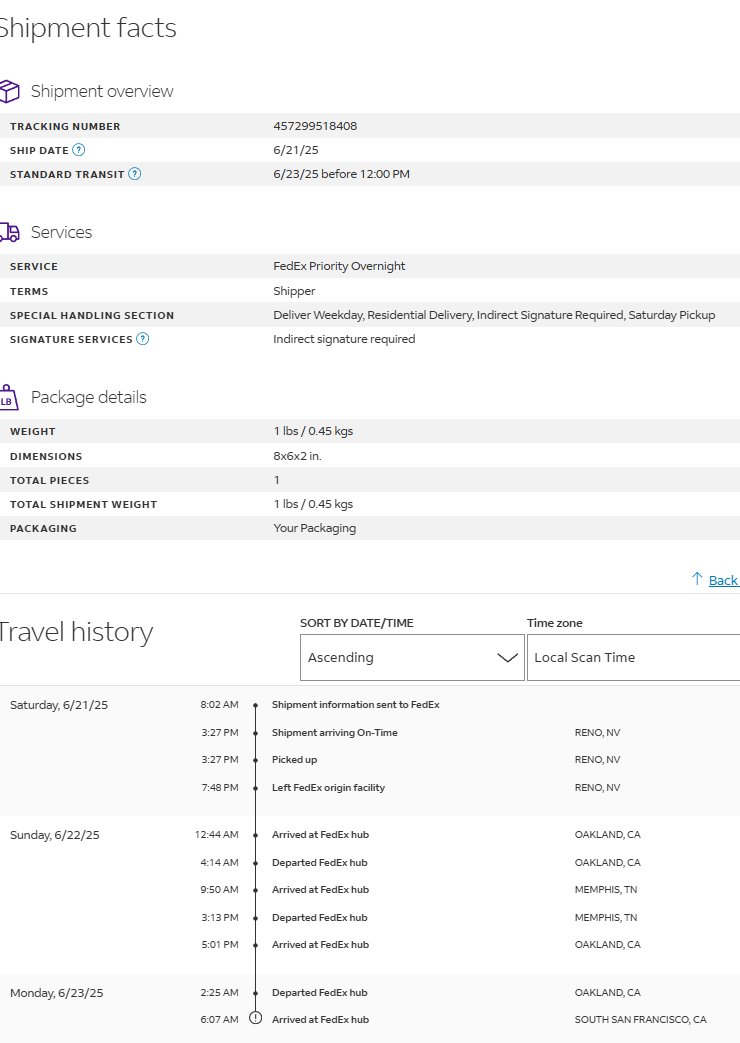The image size is (740, 1043).
Task: Click 'Left FedEx origin facility' entry
Action: 328,788
